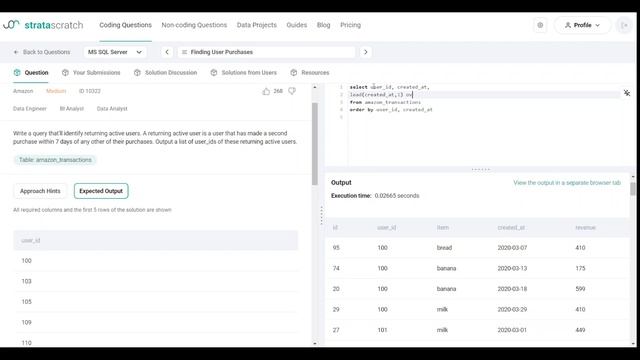
Task: Open the question list icon beside Finding User Purchases
Action: 184,52
